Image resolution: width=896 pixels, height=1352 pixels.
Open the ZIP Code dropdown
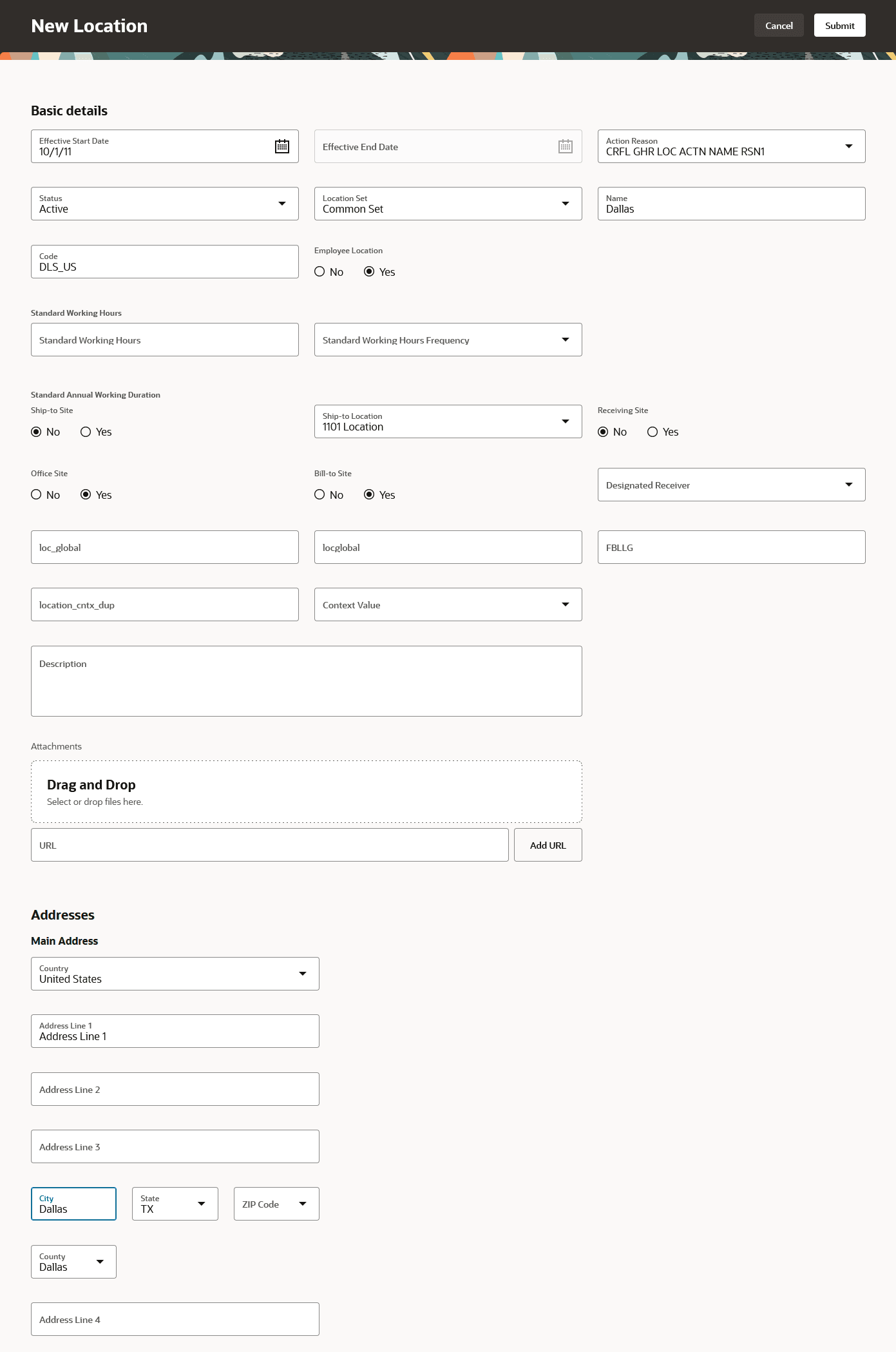tap(302, 1204)
